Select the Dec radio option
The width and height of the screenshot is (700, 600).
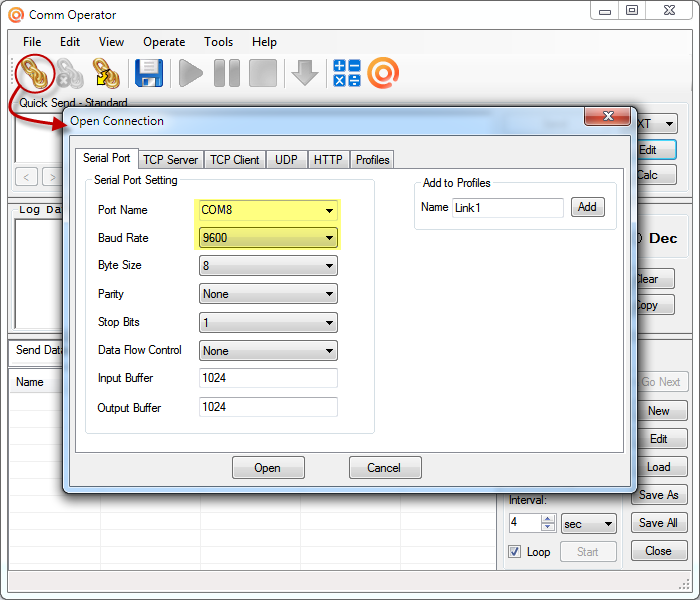pos(657,238)
